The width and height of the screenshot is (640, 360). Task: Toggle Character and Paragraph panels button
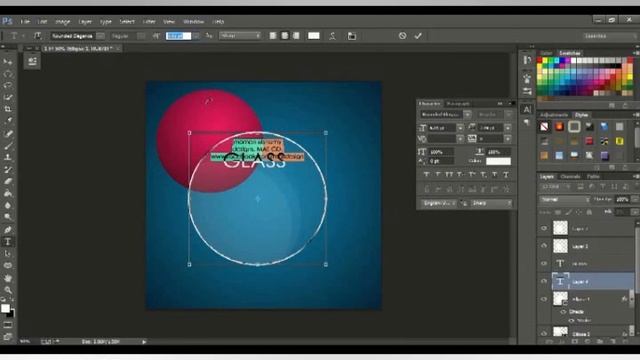(352, 36)
